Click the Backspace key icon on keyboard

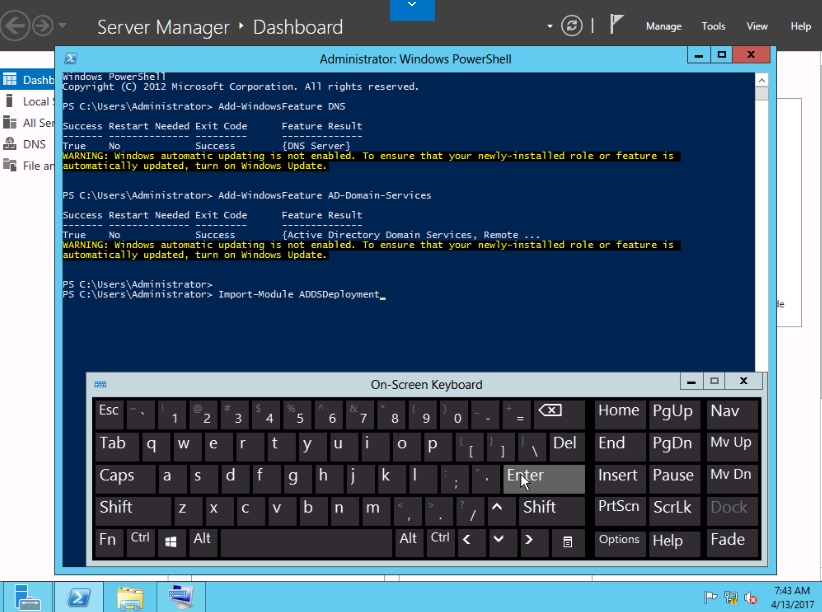(x=559, y=413)
